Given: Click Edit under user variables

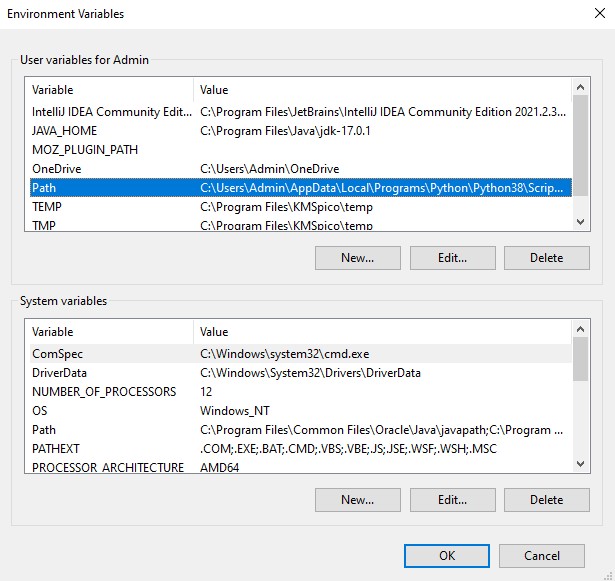Looking at the screenshot, I should [x=453, y=258].
